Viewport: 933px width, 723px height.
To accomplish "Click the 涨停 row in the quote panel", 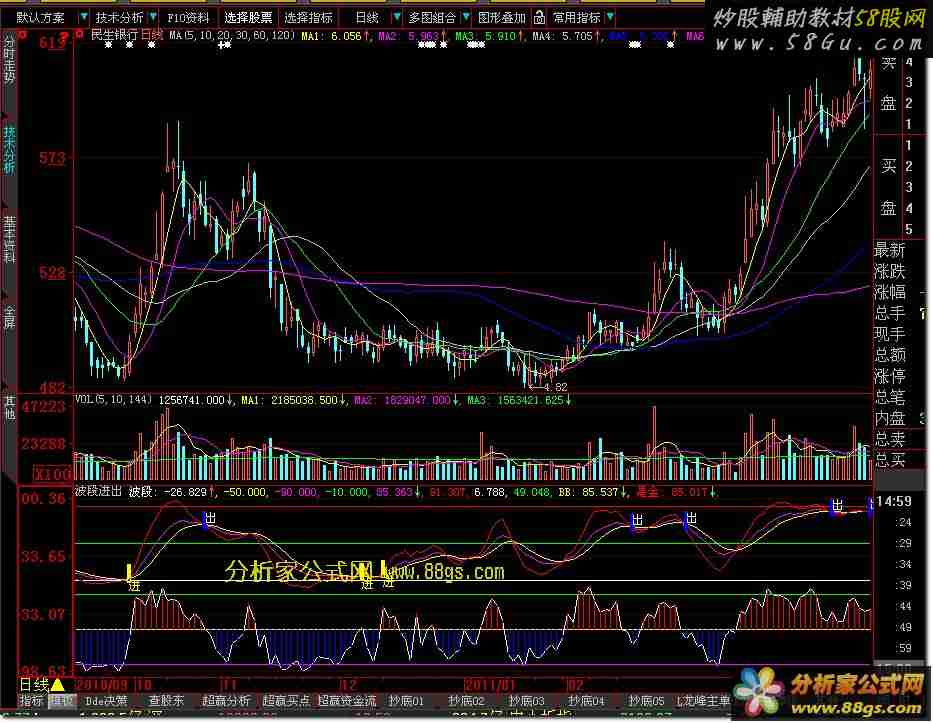I will point(890,376).
